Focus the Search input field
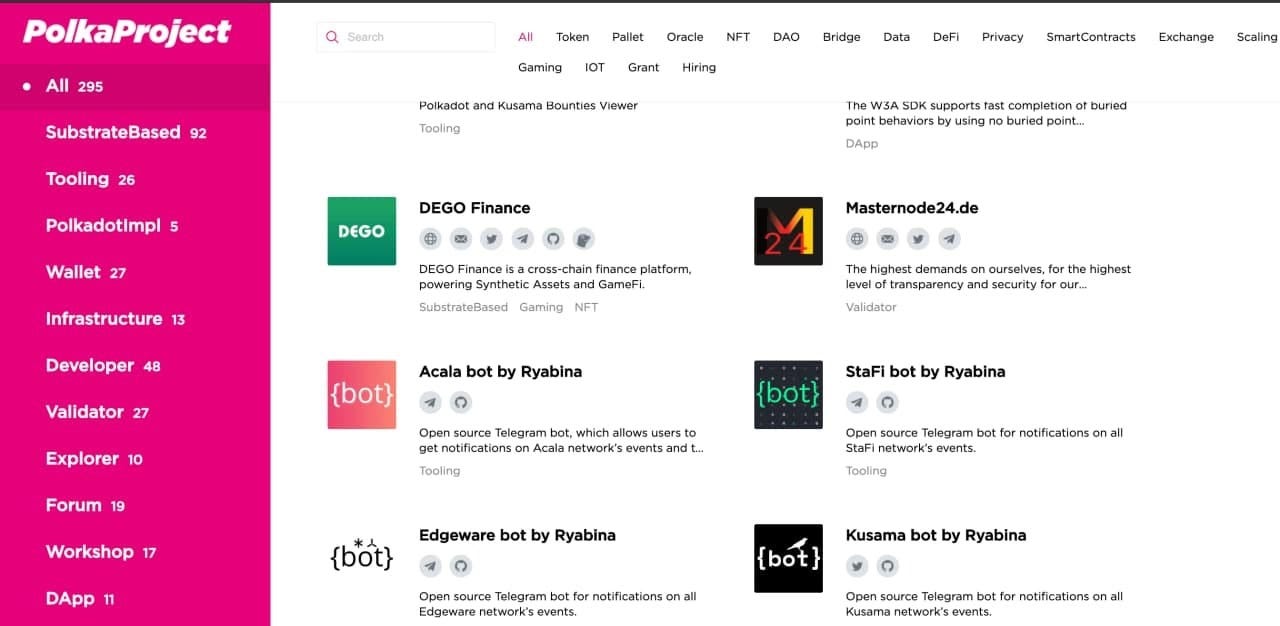Viewport: 1280px width, 626px height. point(406,37)
